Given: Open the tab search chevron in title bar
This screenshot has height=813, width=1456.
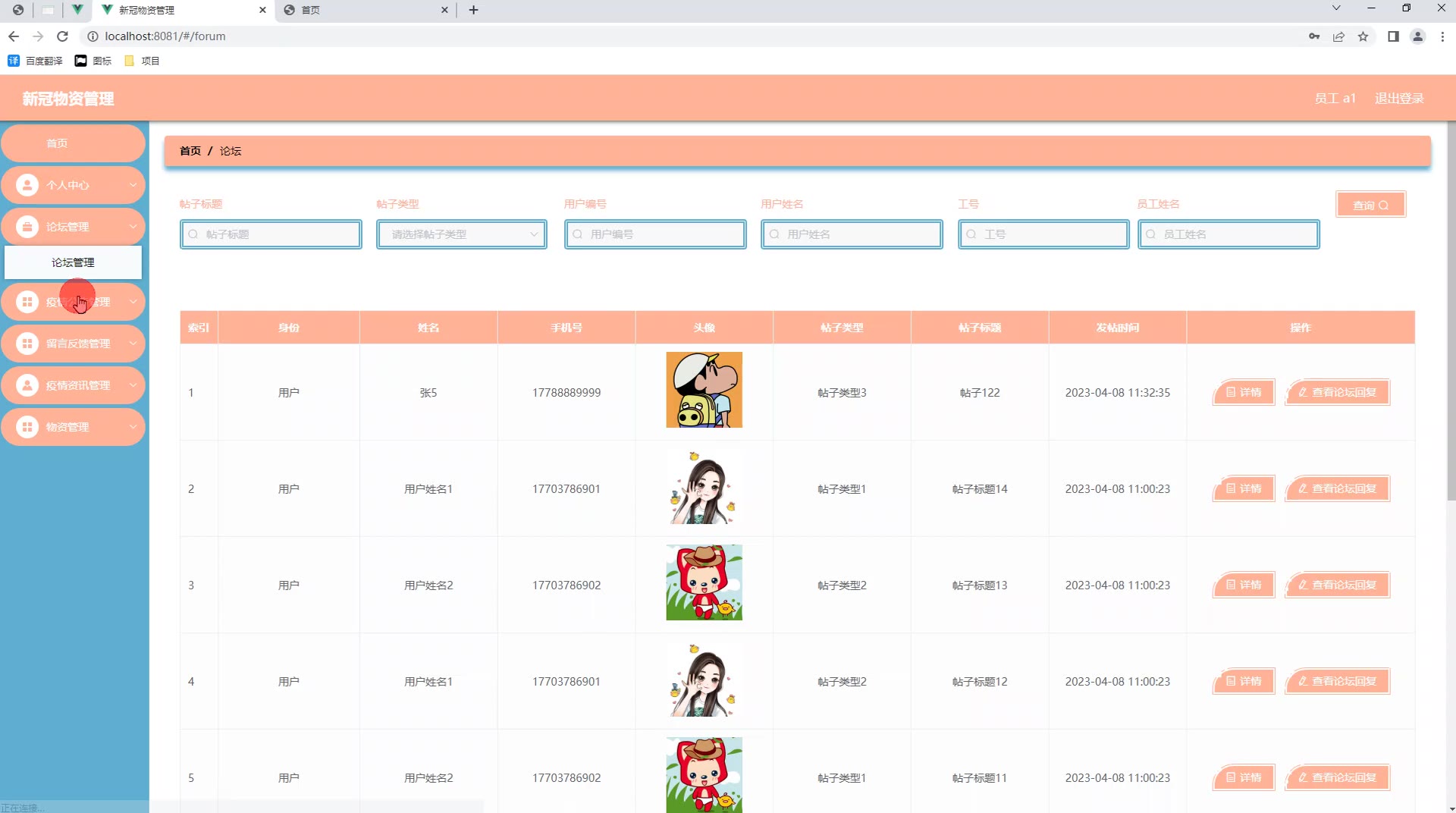Looking at the screenshot, I should coord(1336,8).
